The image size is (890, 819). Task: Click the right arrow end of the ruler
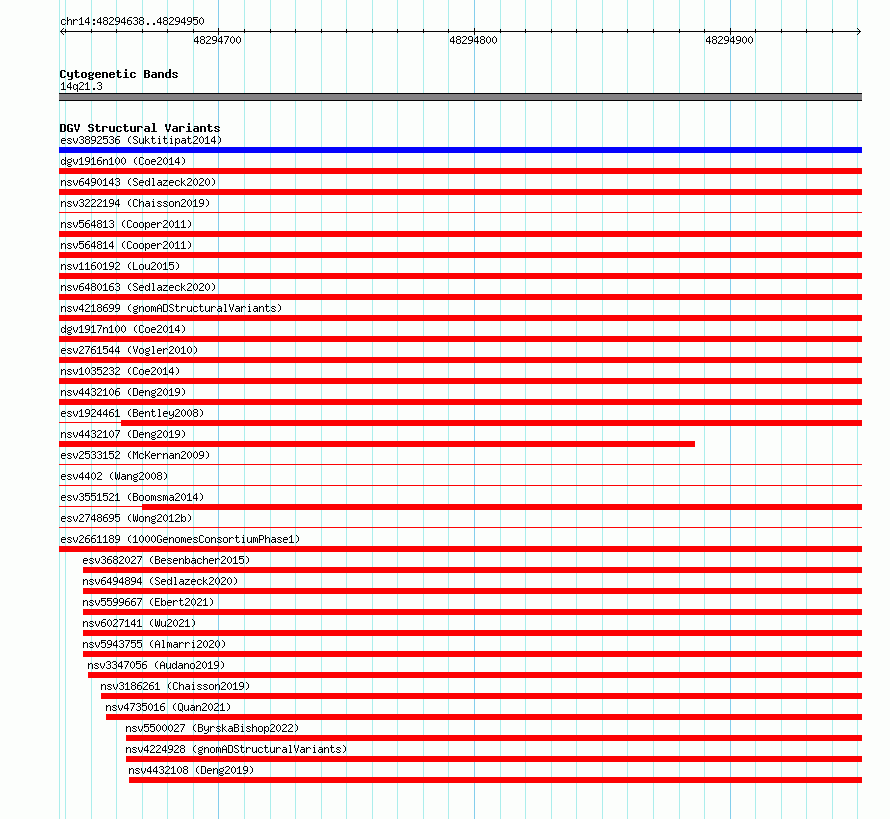pyautogui.click(x=859, y=31)
